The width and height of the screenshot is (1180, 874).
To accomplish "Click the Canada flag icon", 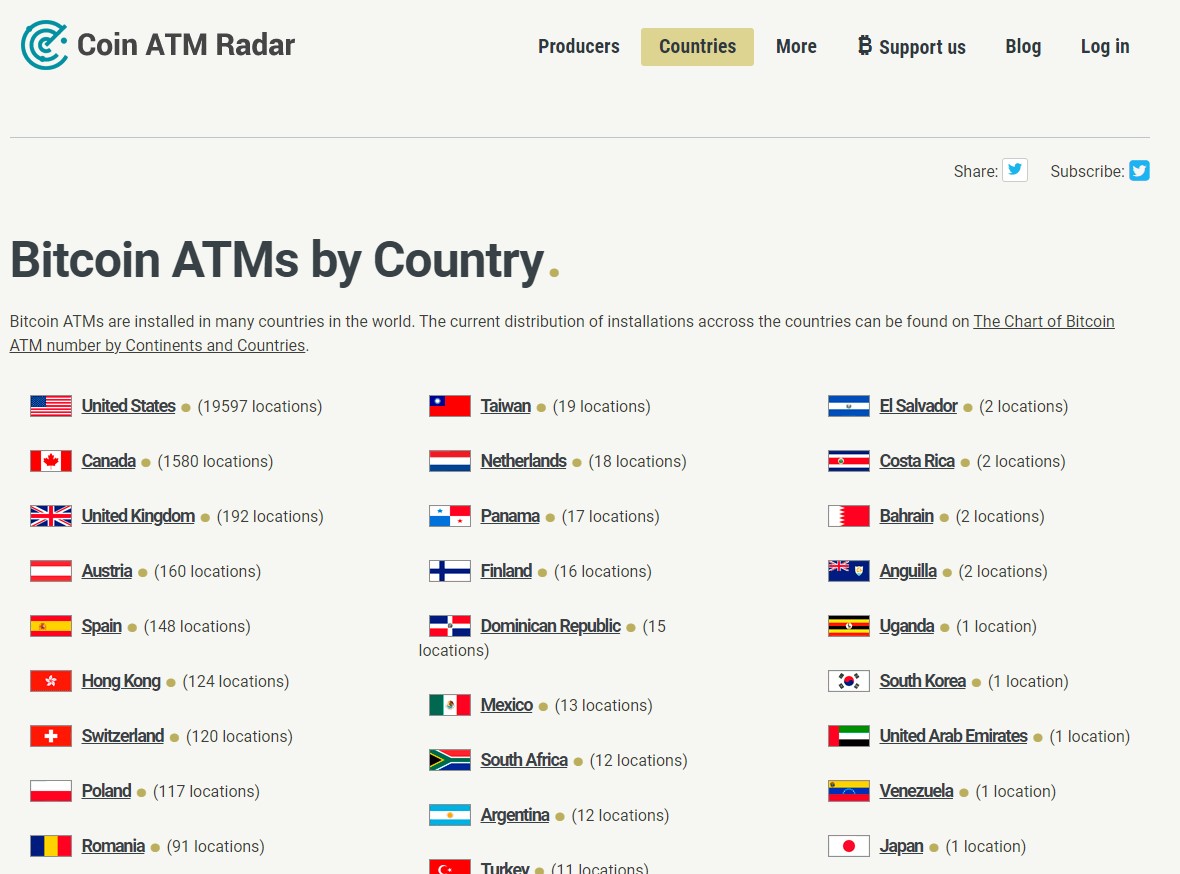I will tap(51, 461).
